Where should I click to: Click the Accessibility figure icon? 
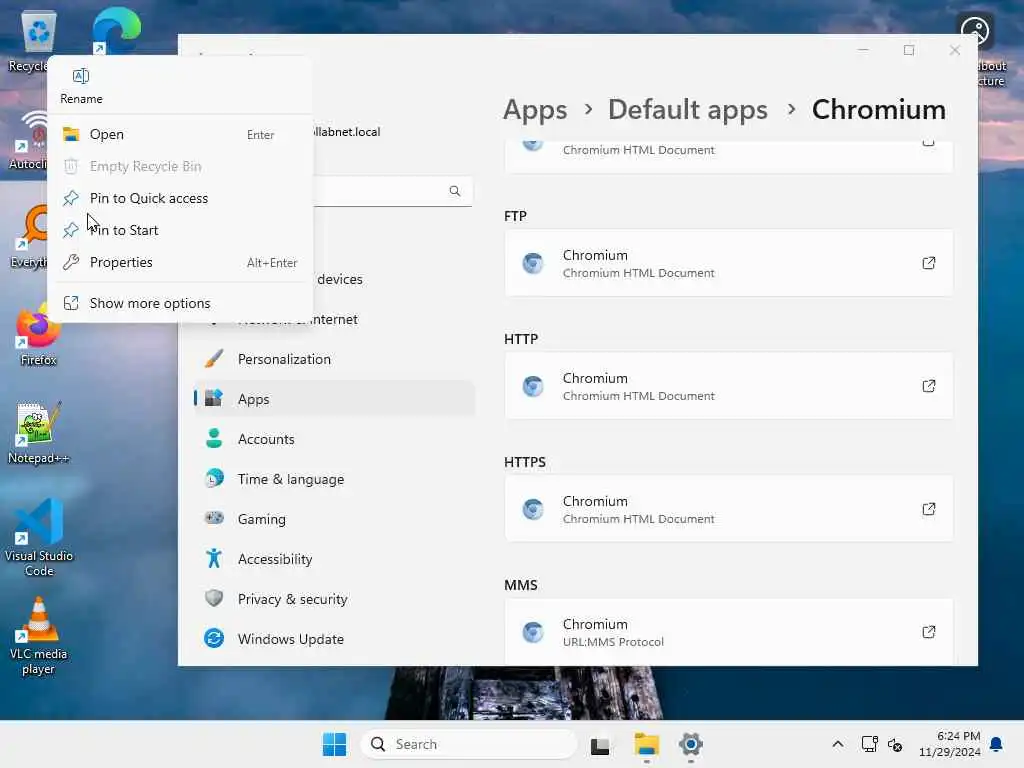click(214, 558)
